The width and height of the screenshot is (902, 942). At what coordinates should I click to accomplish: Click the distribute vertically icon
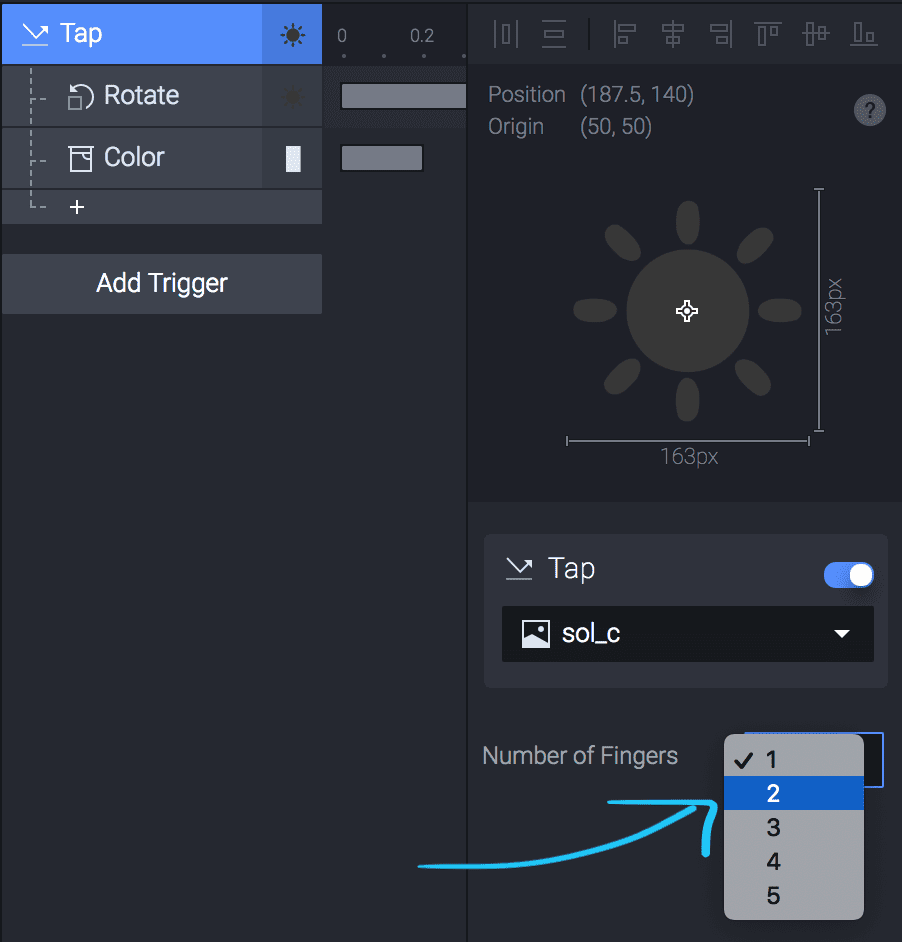click(553, 34)
